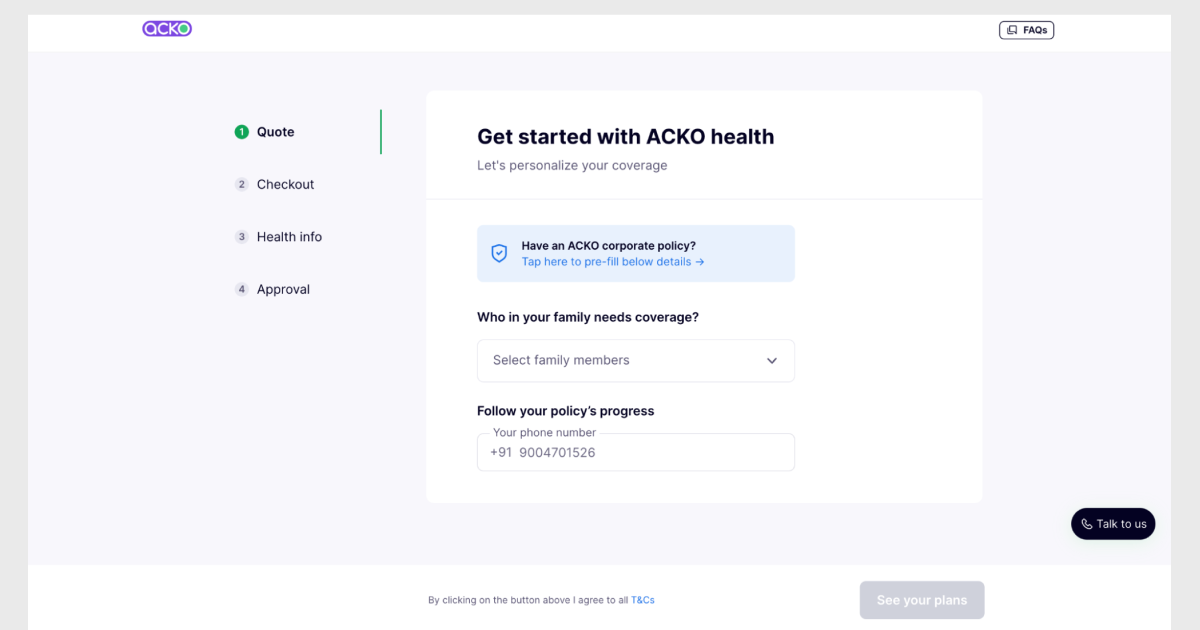Image resolution: width=1200 pixels, height=630 pixels.
Task: Click the Talk to us button
Action: coord(1112,523)
